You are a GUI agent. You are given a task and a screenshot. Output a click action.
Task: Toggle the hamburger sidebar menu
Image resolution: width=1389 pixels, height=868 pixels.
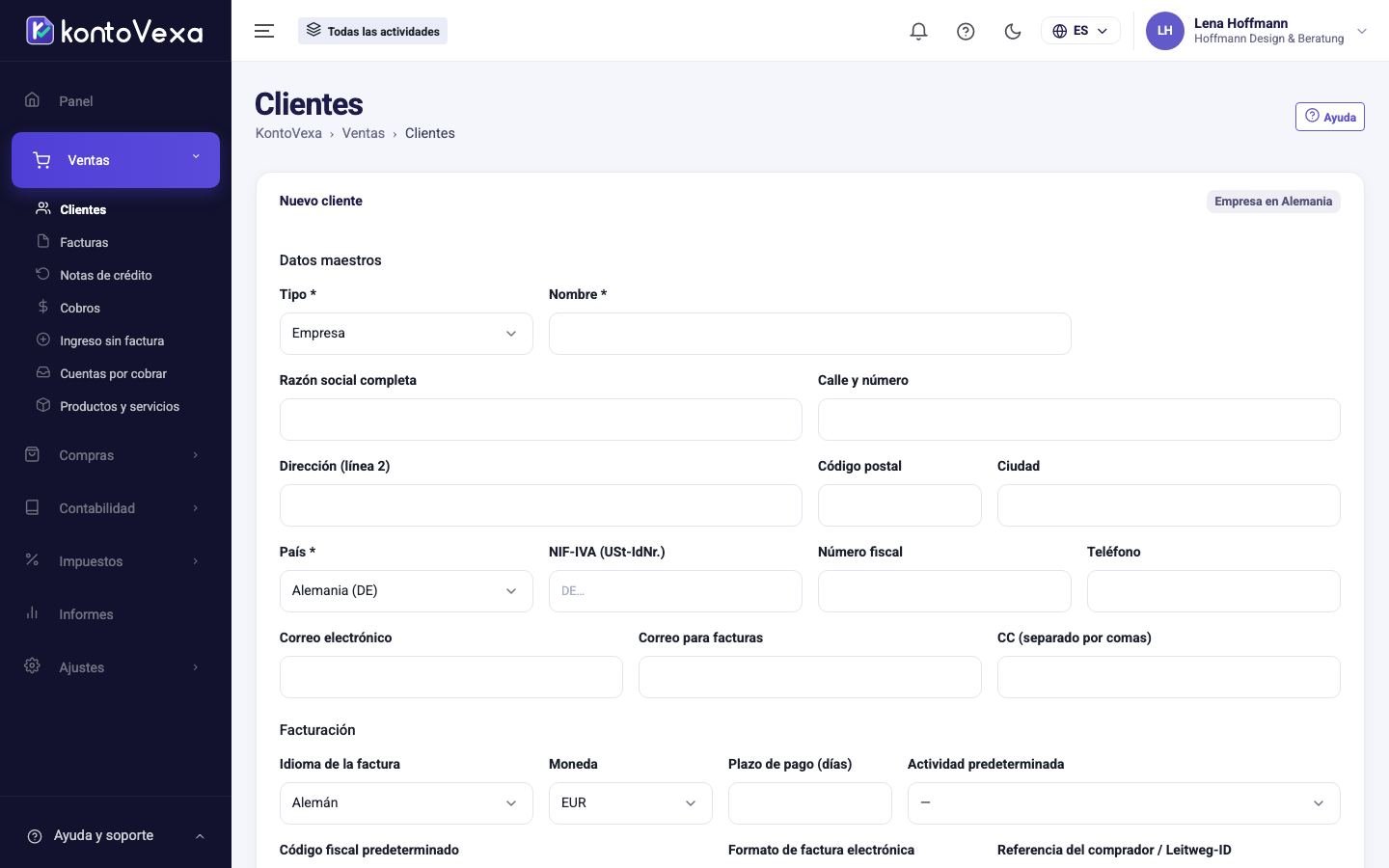(264, 31)
